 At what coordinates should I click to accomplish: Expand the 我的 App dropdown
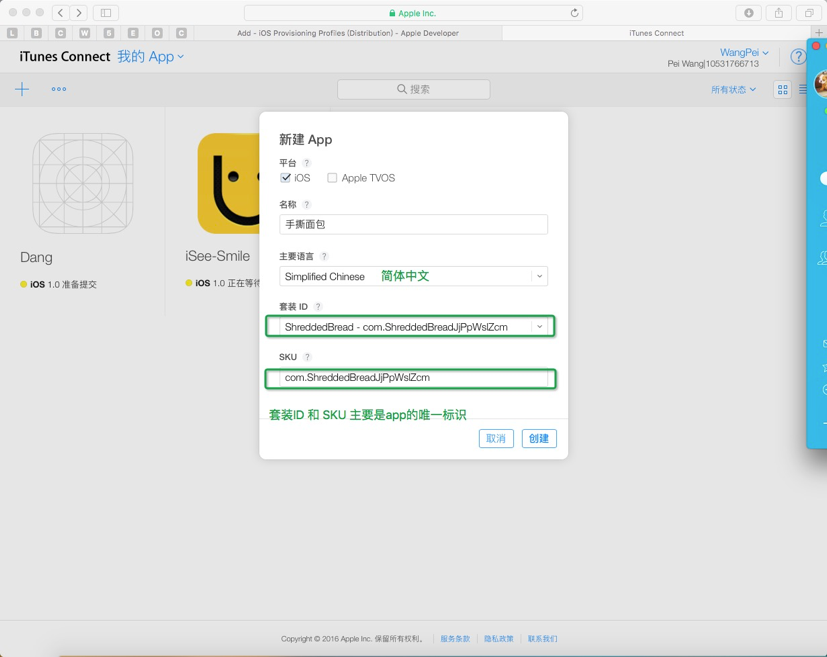tap(150, 56)
